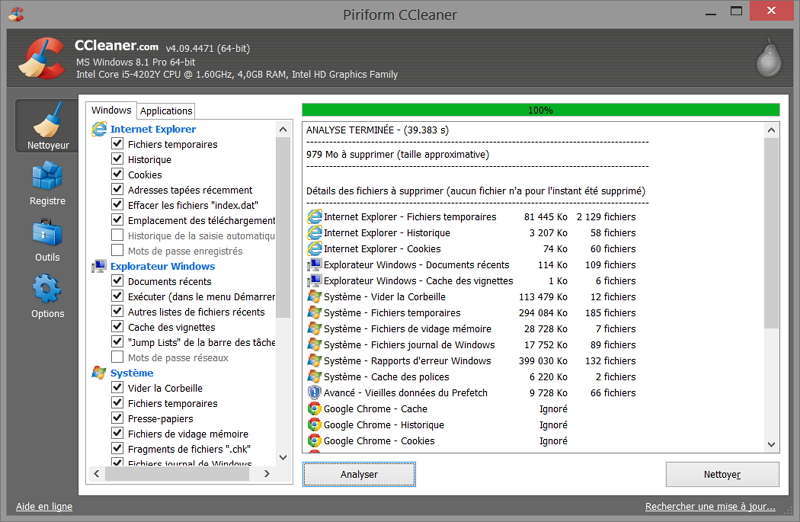Select the ANALYSE TERMINÉE result line
Viewport: 800px width, 522px height.
tap(378, 130)
